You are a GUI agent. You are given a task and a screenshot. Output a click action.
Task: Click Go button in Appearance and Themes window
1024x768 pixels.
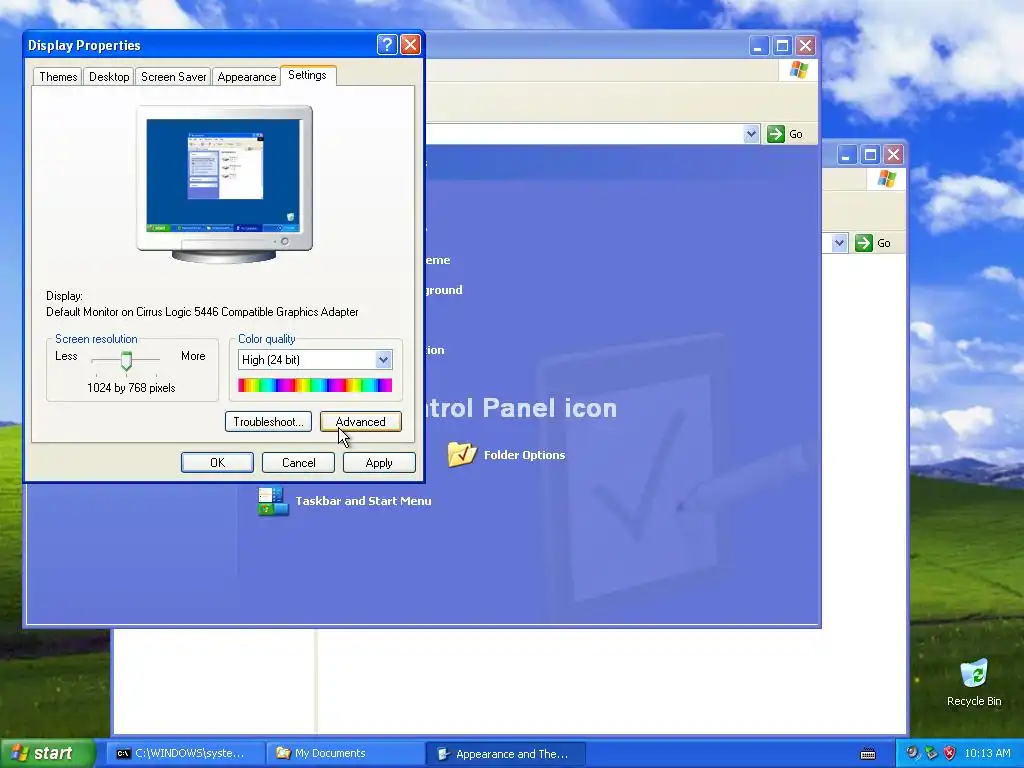click(x=785, y=134)
